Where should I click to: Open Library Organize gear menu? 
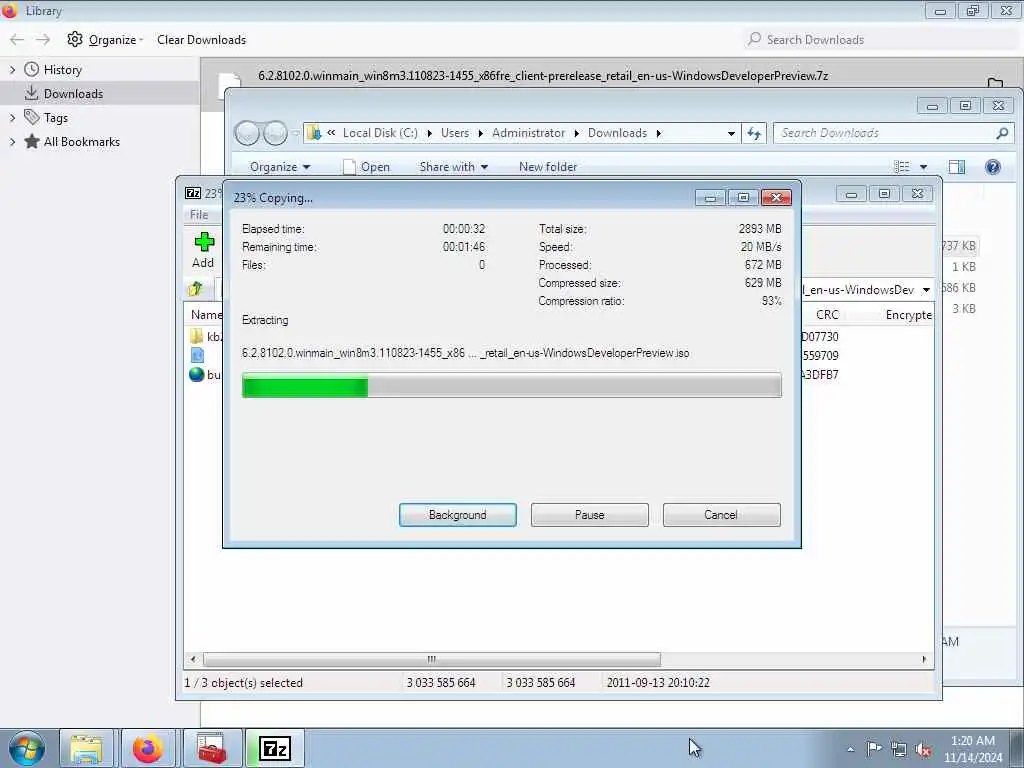pos(104,40)
